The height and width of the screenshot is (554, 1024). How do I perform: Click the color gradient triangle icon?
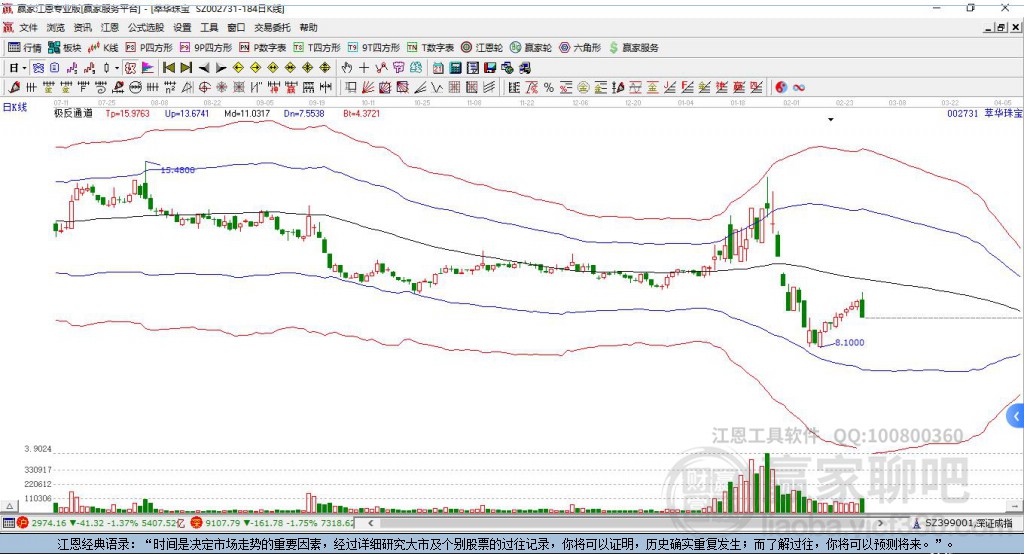(x=148, y=68)
